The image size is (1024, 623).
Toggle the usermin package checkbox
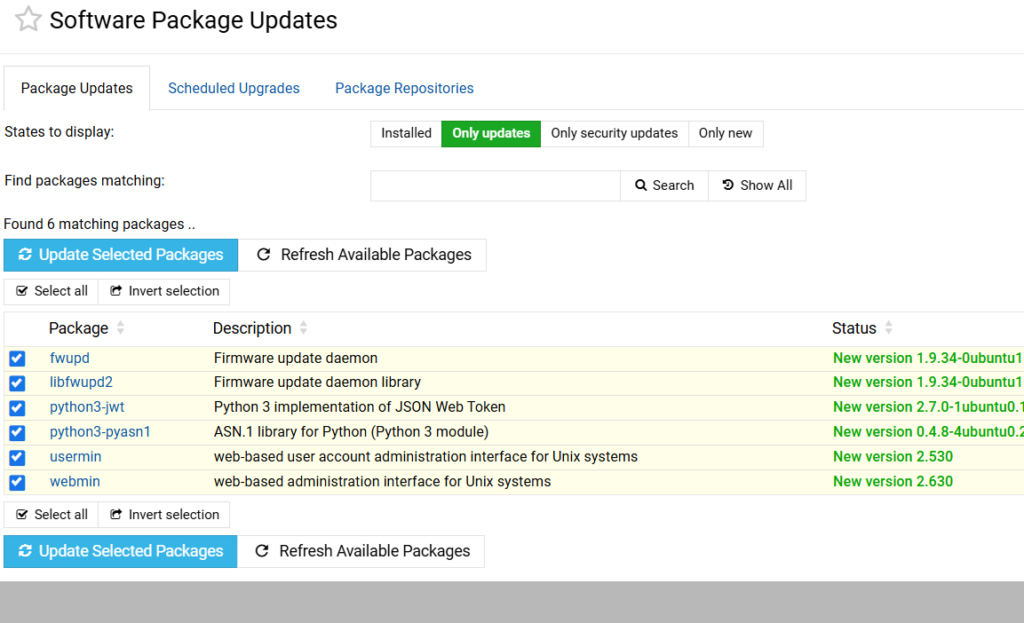[17, 457]
